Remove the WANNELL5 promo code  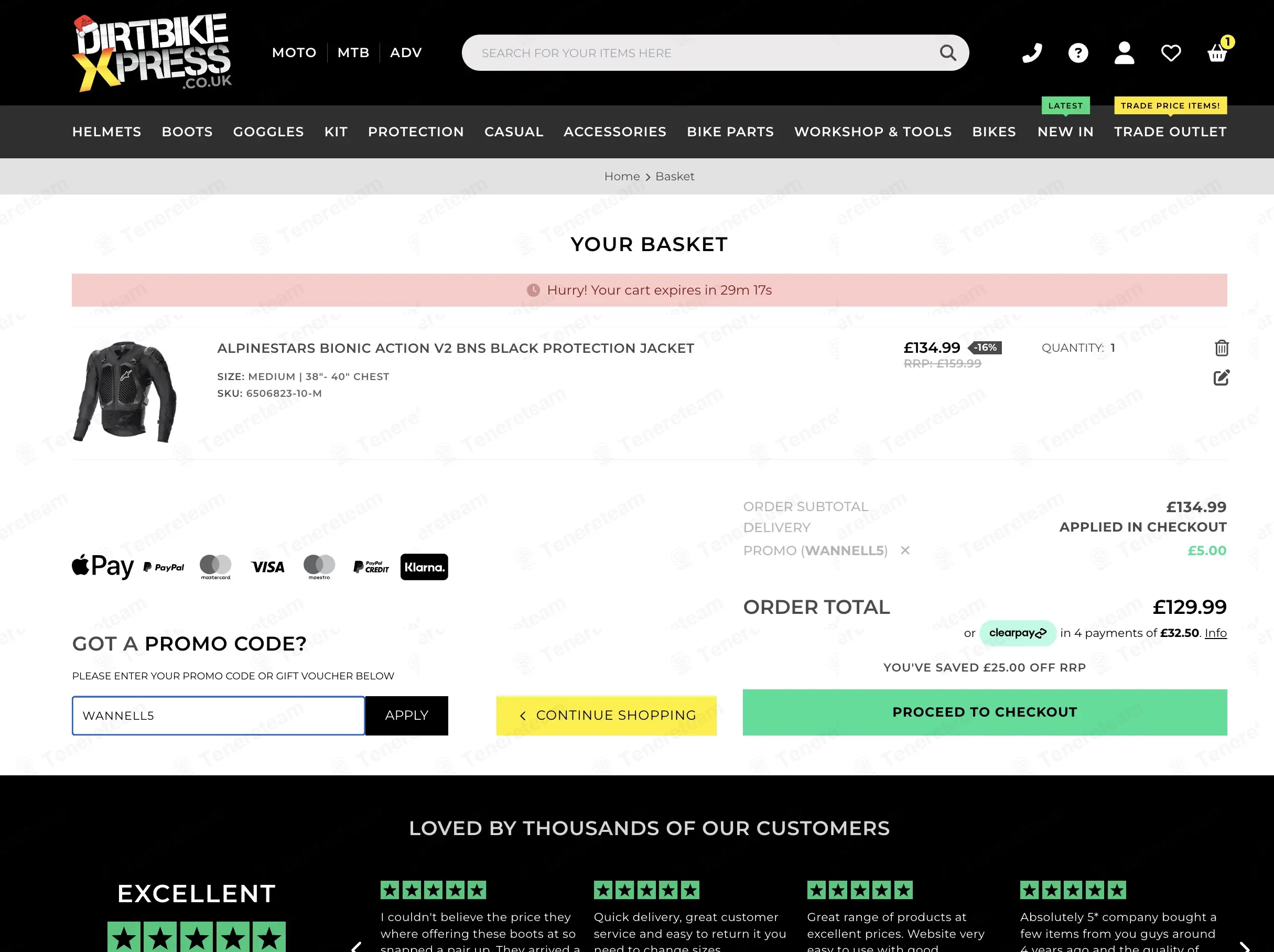[x=905, y=550]
